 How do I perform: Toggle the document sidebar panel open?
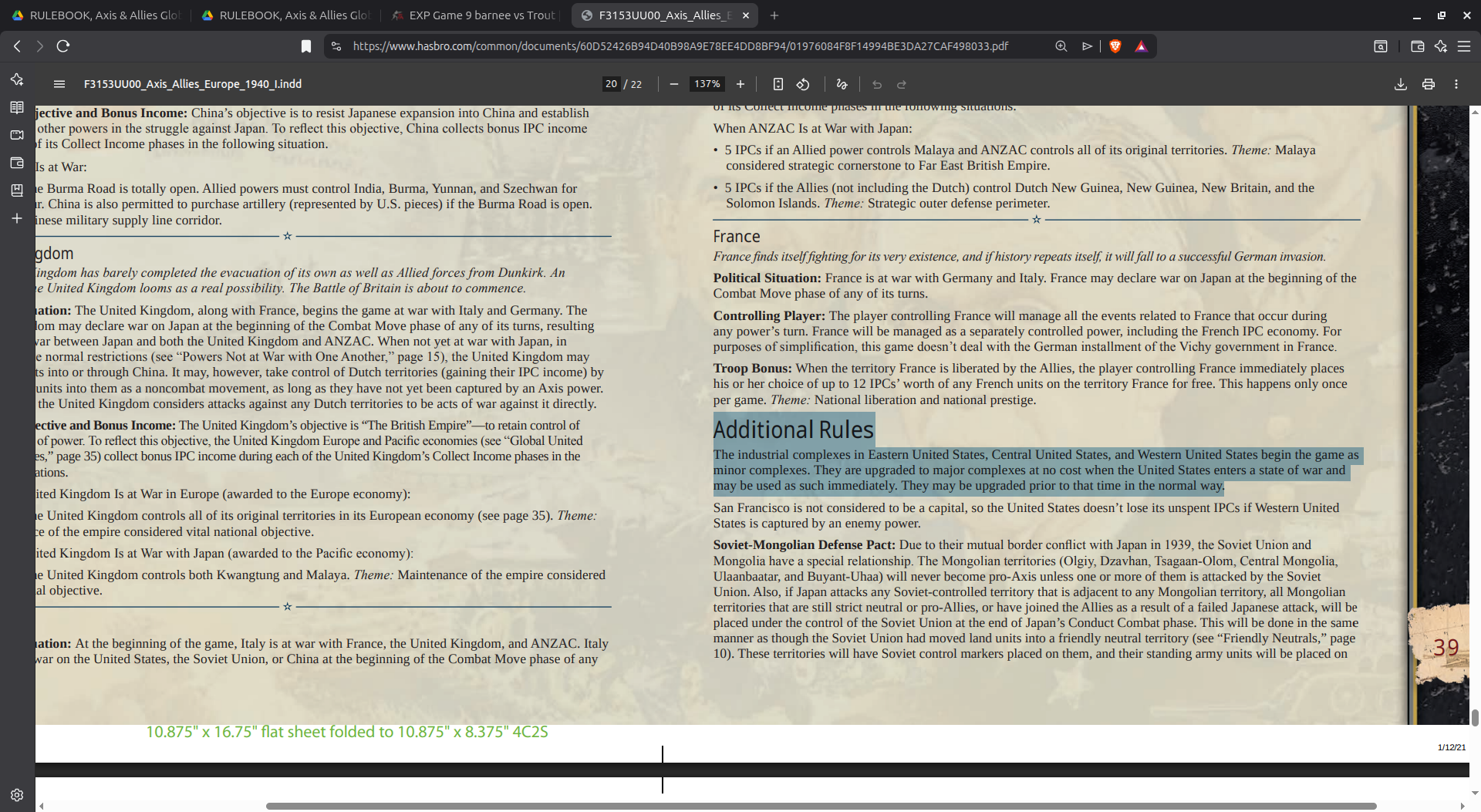59,84
